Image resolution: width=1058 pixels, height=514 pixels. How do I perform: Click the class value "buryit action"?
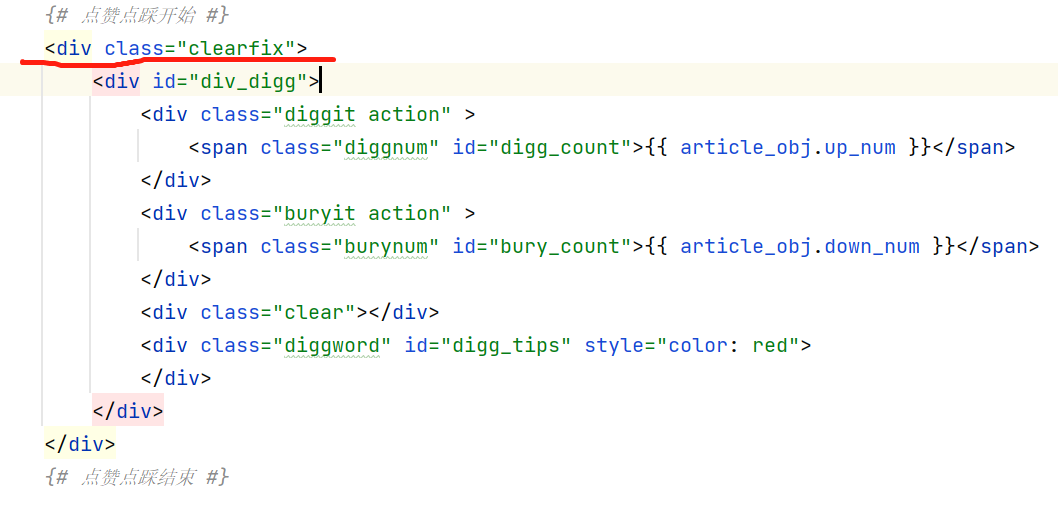tap(362, 214)
